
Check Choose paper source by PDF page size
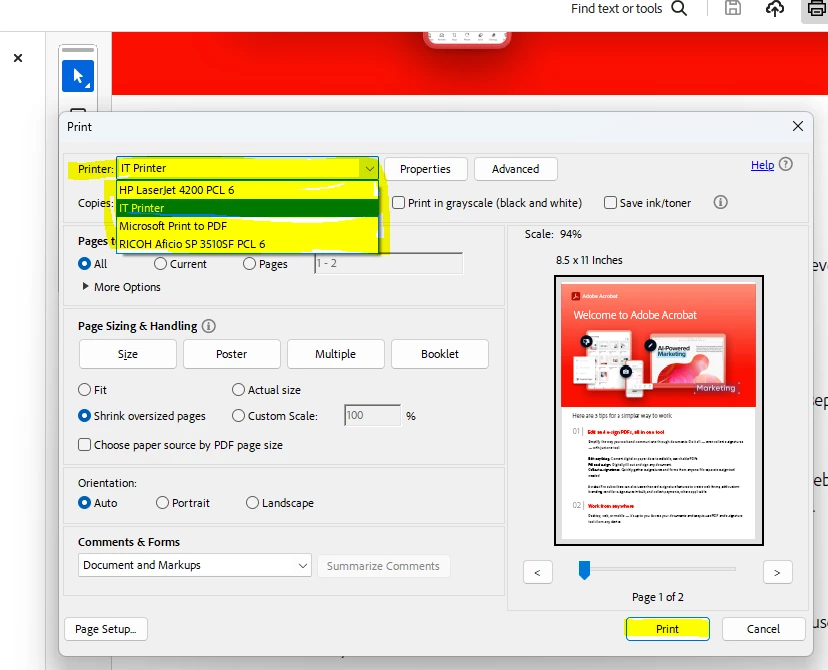[x=84, y=445]
